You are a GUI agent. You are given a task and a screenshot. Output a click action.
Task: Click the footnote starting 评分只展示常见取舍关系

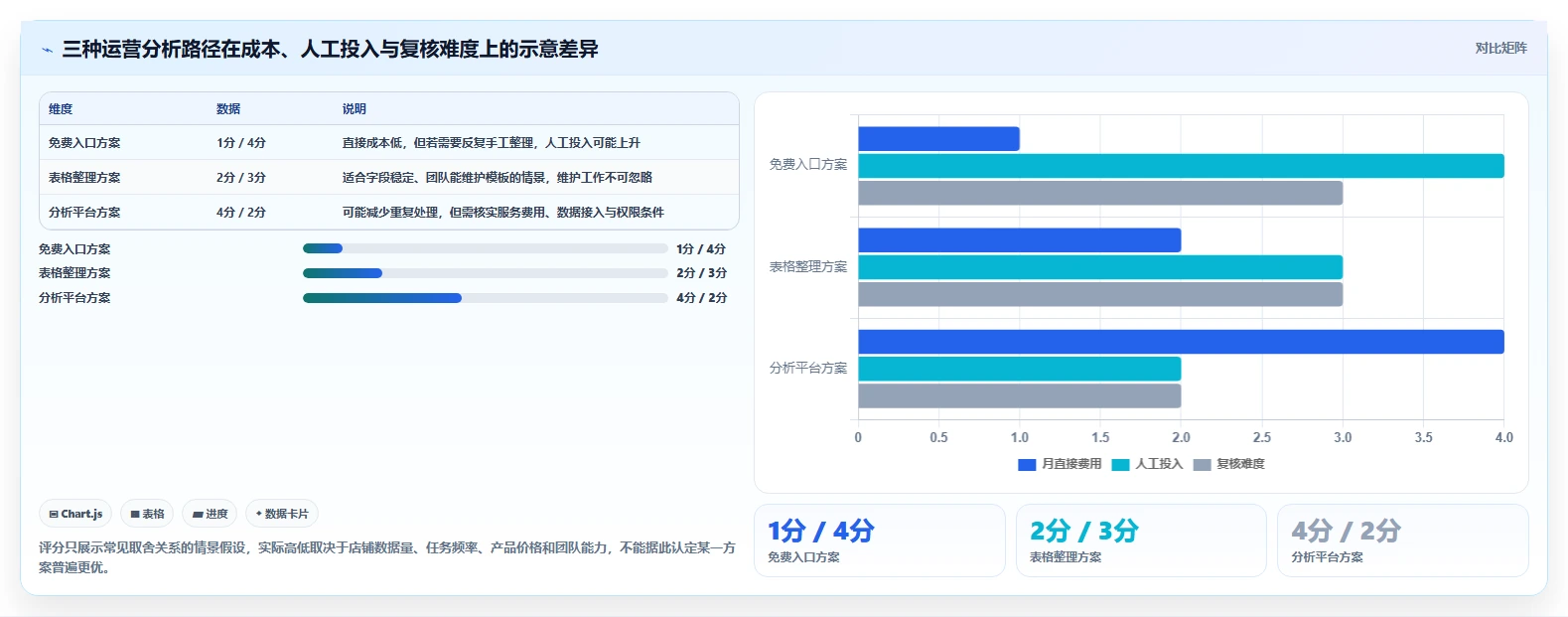pyautogui.click(x=387, y=557)
